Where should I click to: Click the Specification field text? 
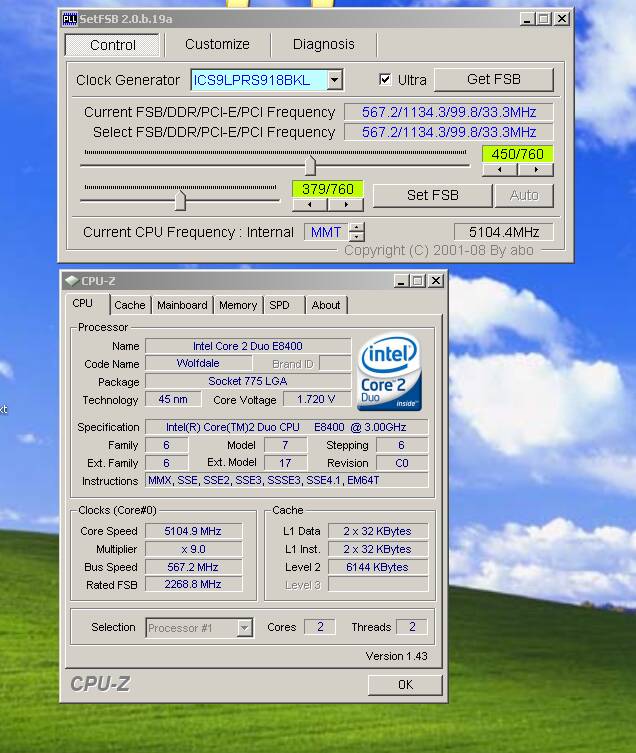[x=286, y=427]
